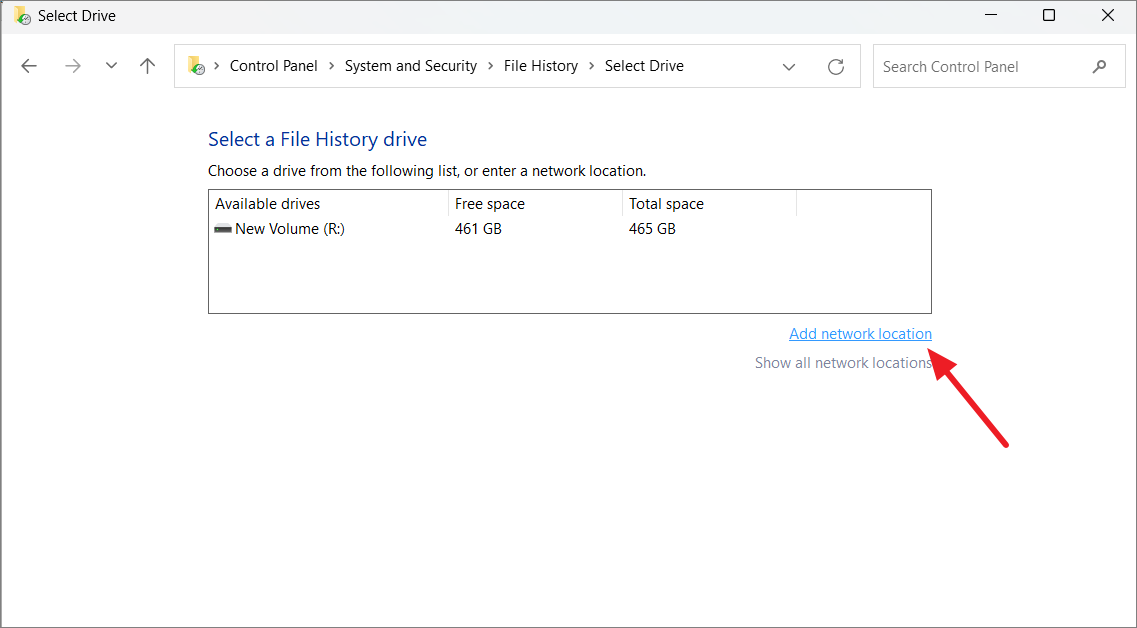The image size is (1137, 628).
Task: Open the Control Panel breadcrumb menu
Action: click(x=273, y=65)
